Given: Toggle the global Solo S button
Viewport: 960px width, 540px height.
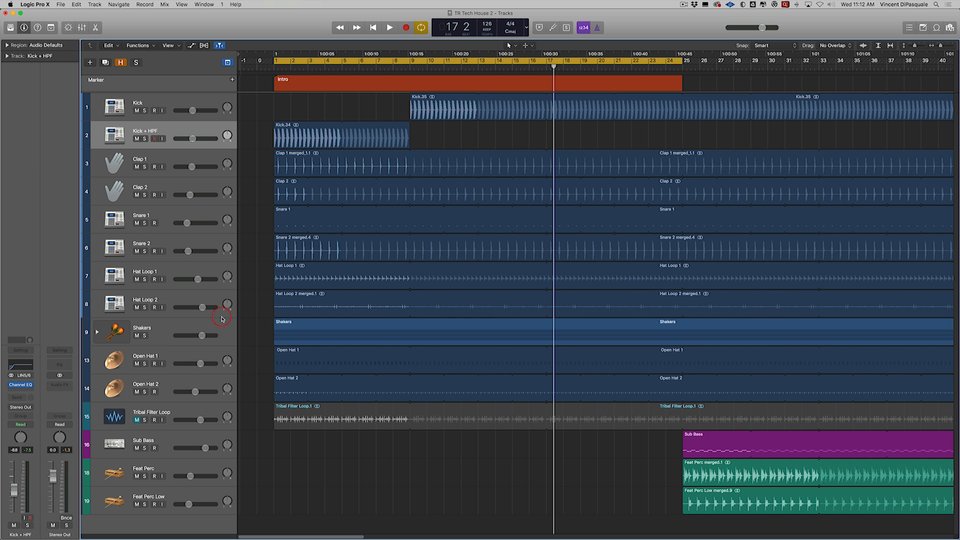Looking at the screenshot, I should [x=136, y=62].
